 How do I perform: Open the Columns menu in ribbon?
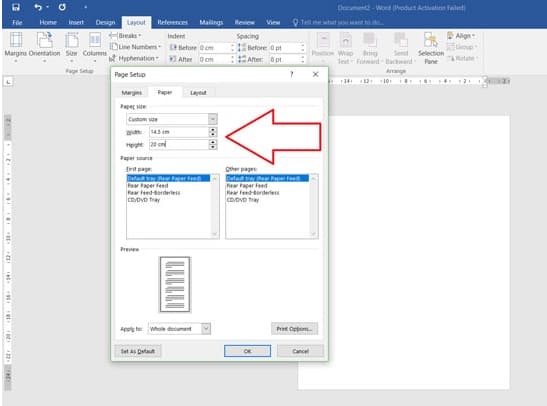95,47
